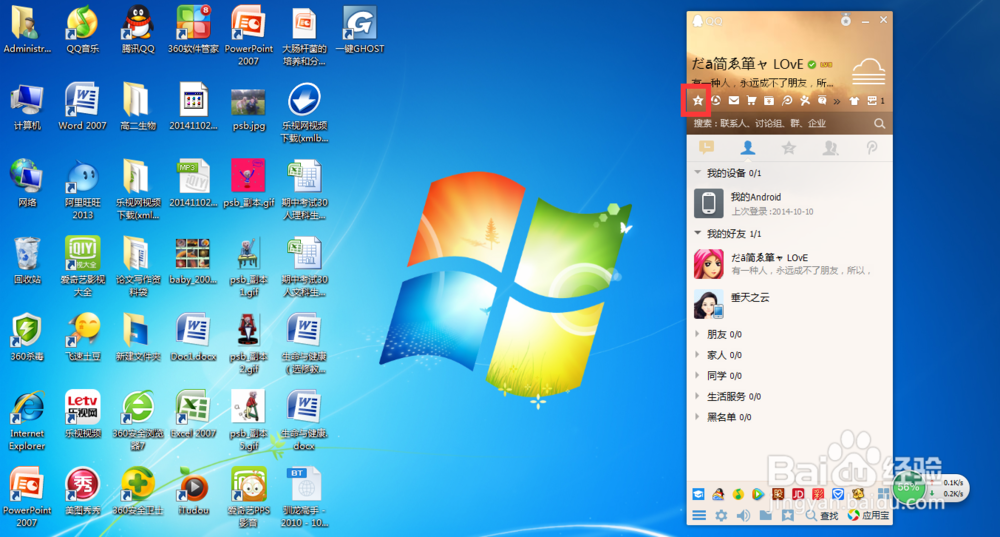The height and width of the screenshot is (537, 1000).
Task: Click the search magnifier in QQ search bar
Action: pos(879,123)
